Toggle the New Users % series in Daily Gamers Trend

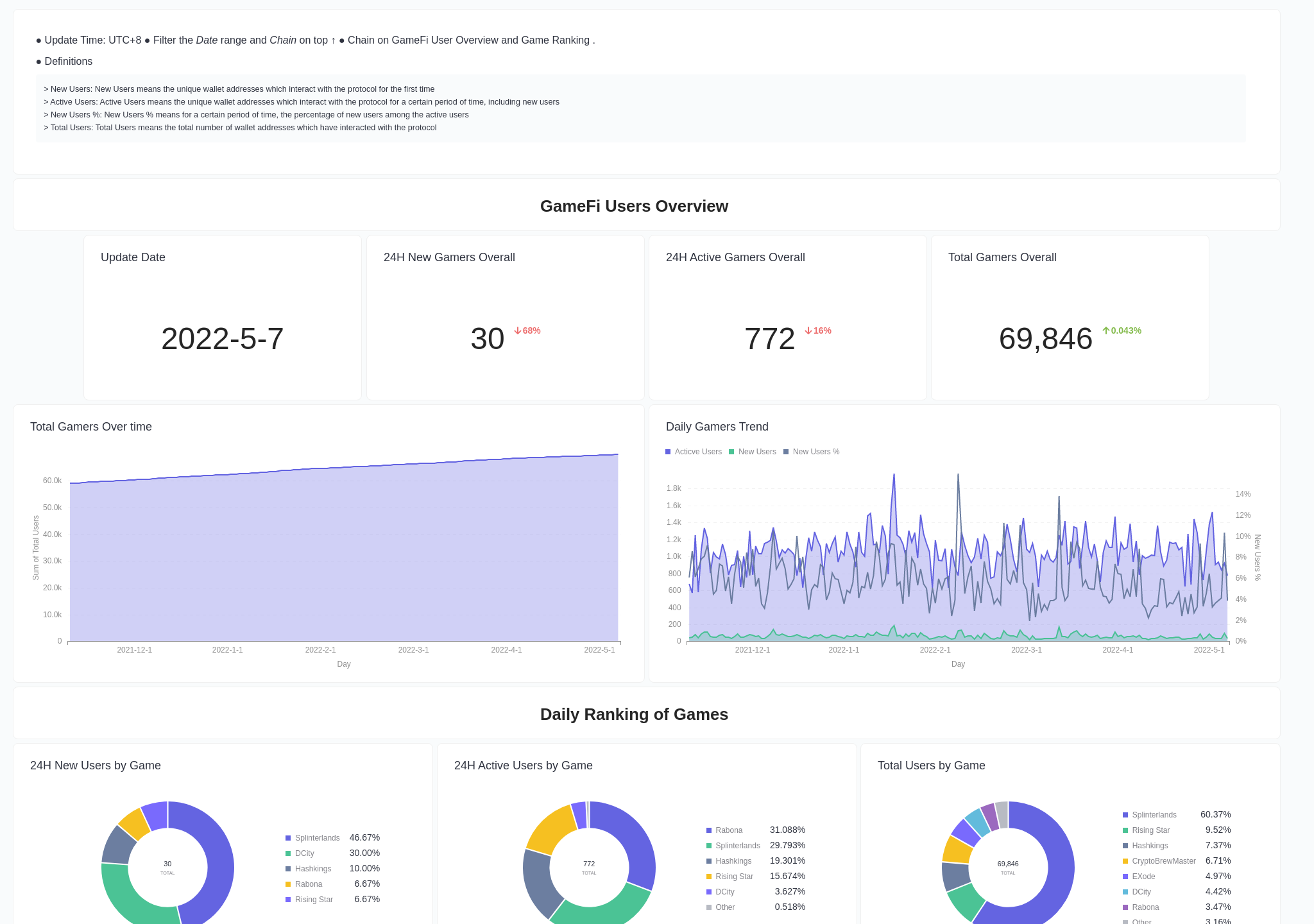[x=812, y=452]
